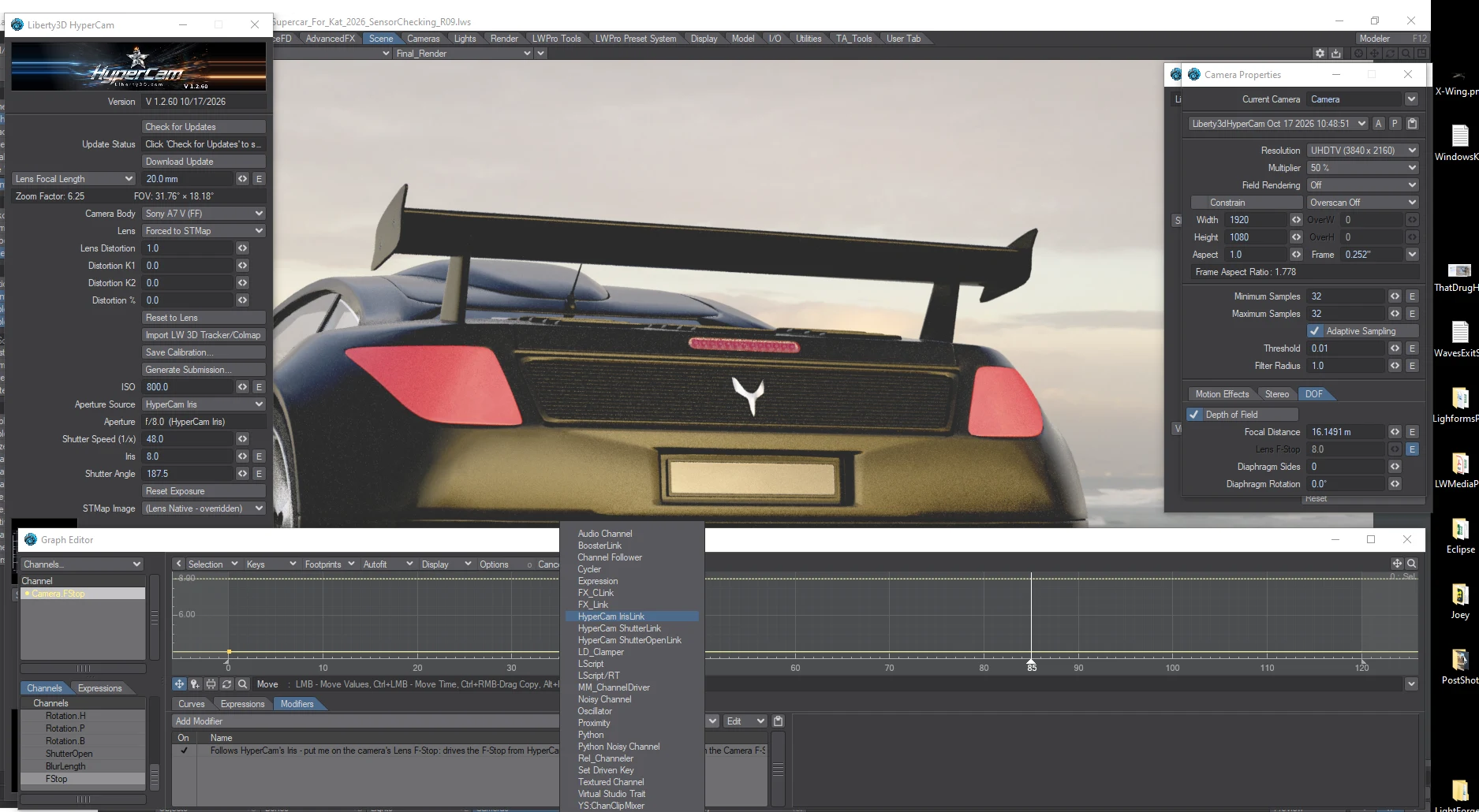This screenshot has width=1479, height=812.
Task: Click the Check for Updates button
Action: (204, 127)
